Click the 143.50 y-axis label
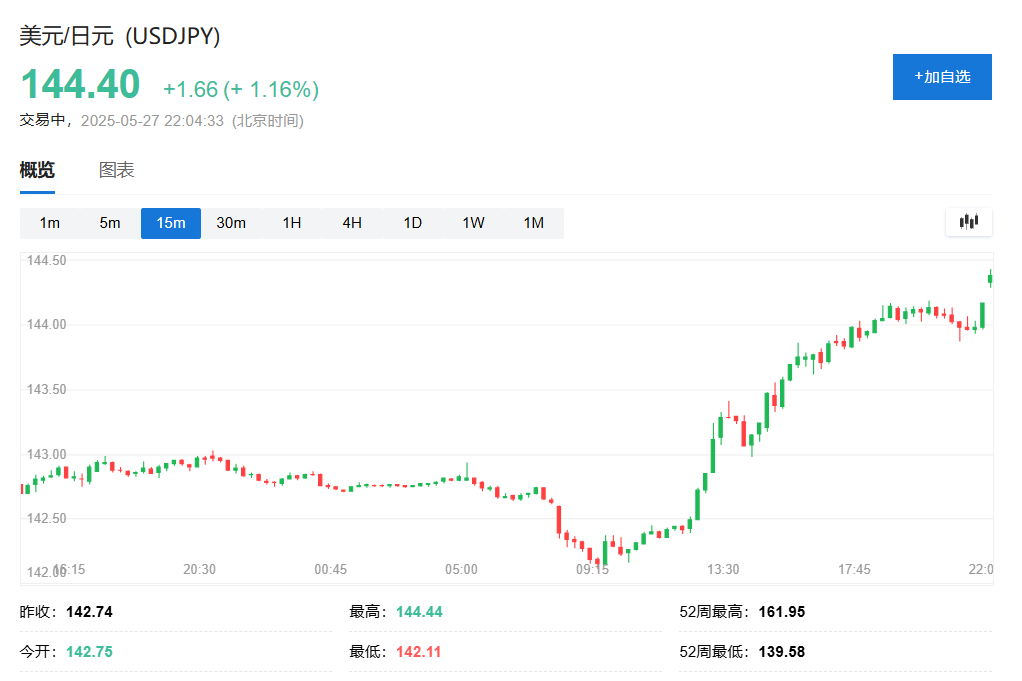Screen dimensions: 1022x681 [46, 389]
